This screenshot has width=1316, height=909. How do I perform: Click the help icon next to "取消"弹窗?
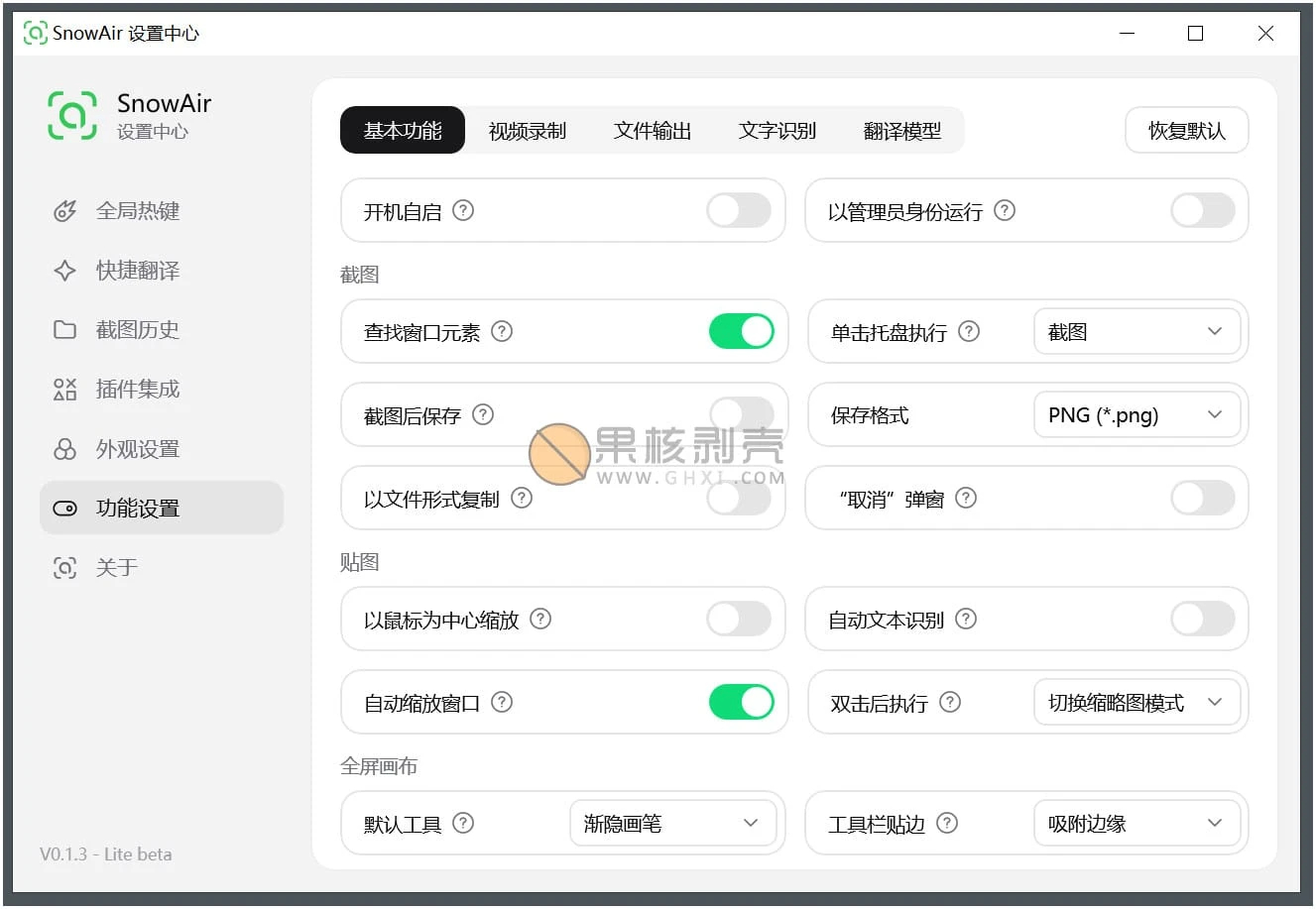tap(966, 498)
